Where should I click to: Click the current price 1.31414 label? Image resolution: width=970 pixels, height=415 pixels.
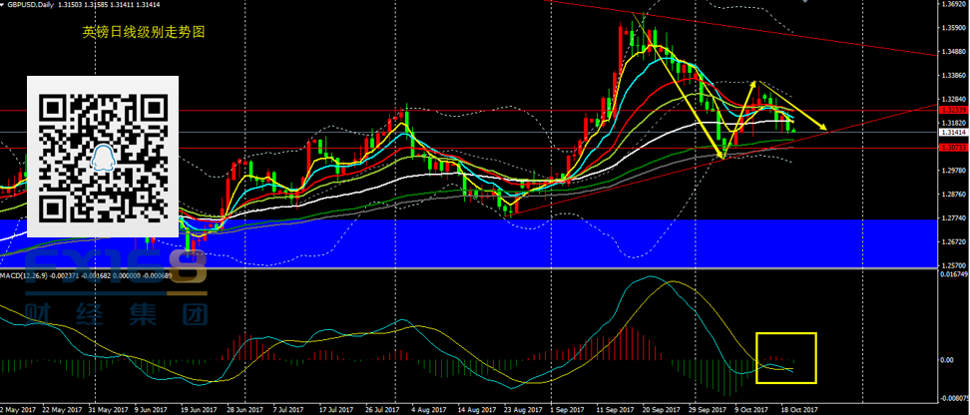(951, 132)
